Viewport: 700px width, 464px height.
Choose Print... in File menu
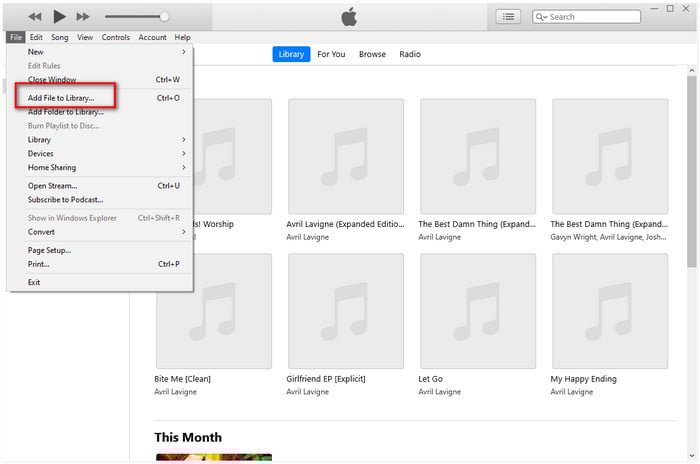tap(100, 264)
